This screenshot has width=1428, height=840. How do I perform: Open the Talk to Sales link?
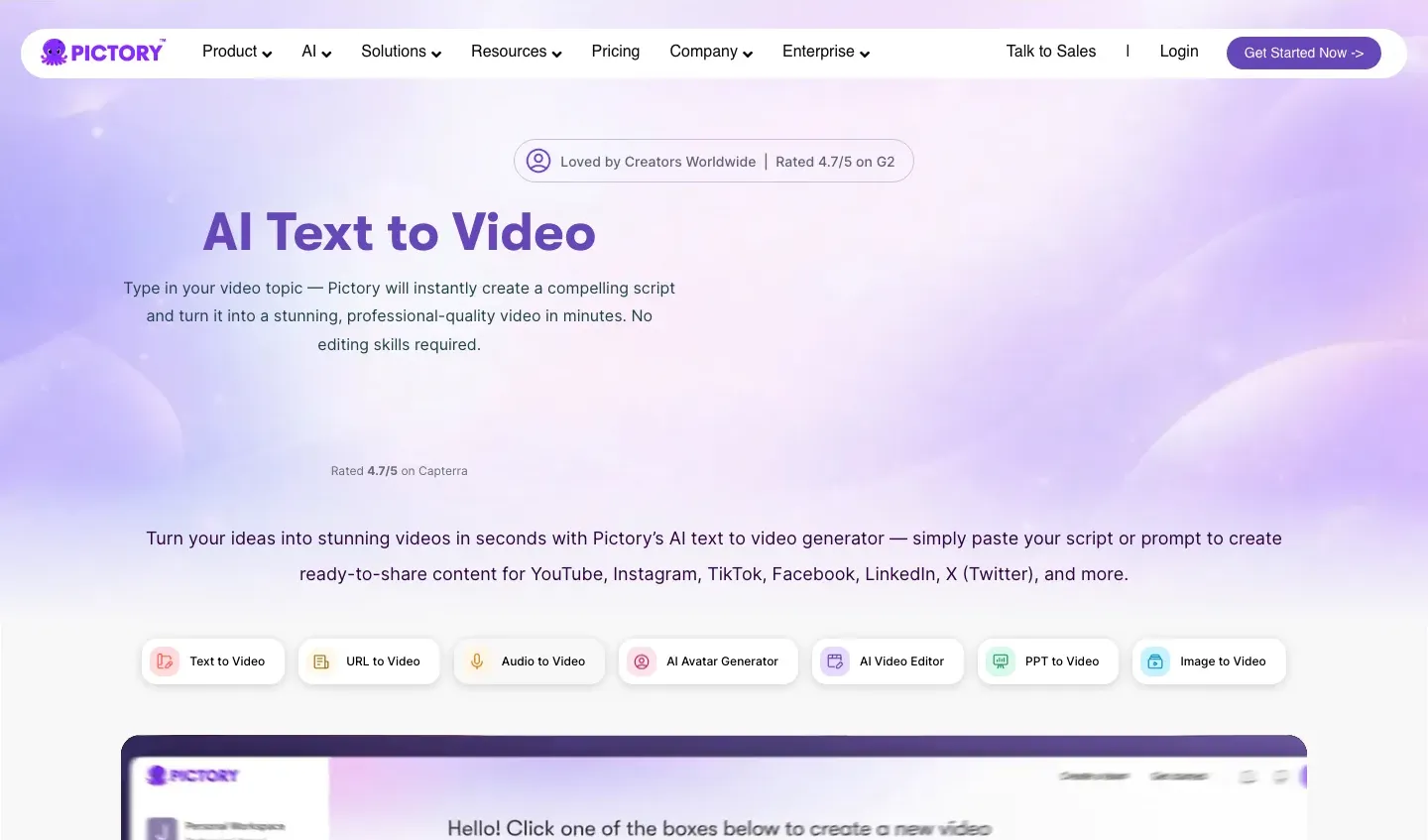point(1051,52)
